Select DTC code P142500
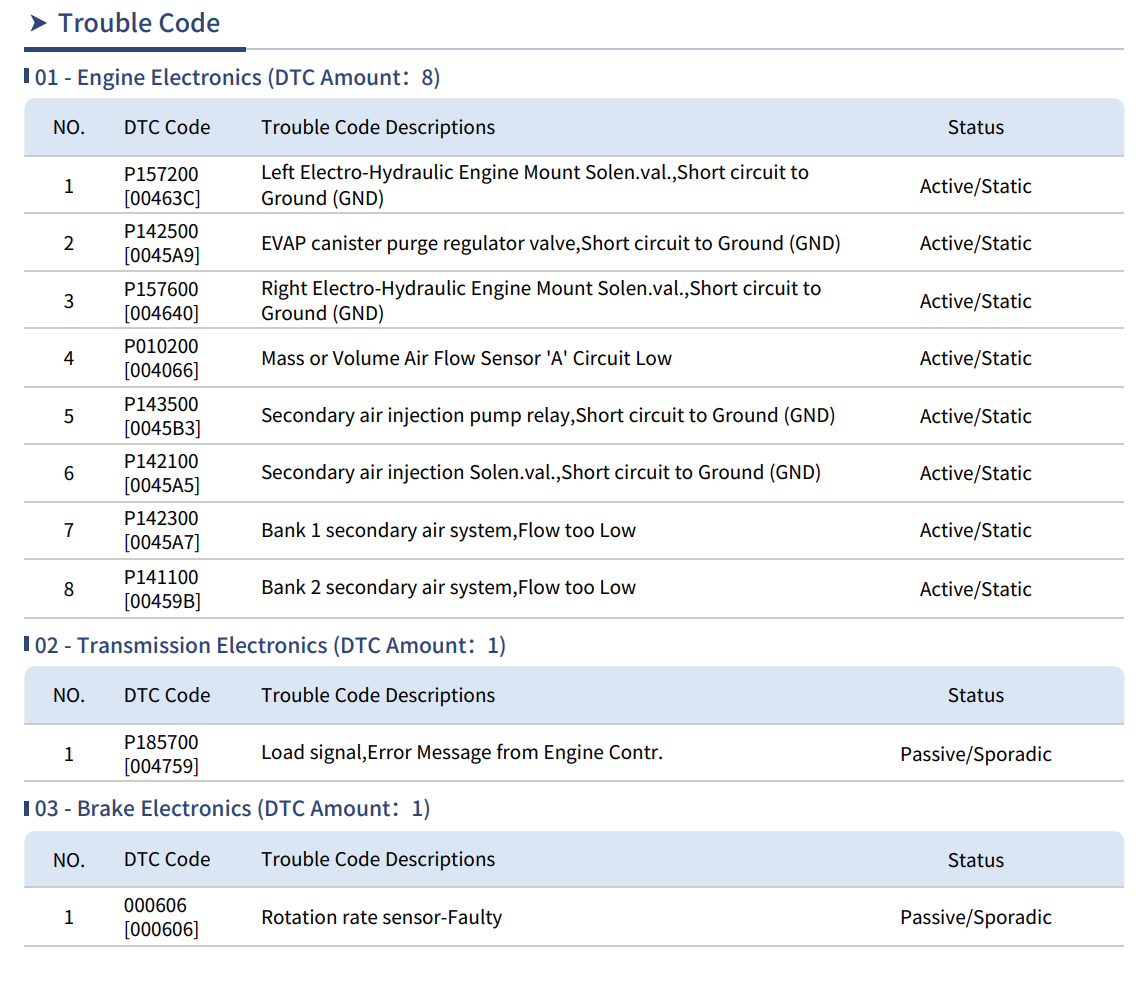Screen dimensions: 1140x993 [161, 232]
